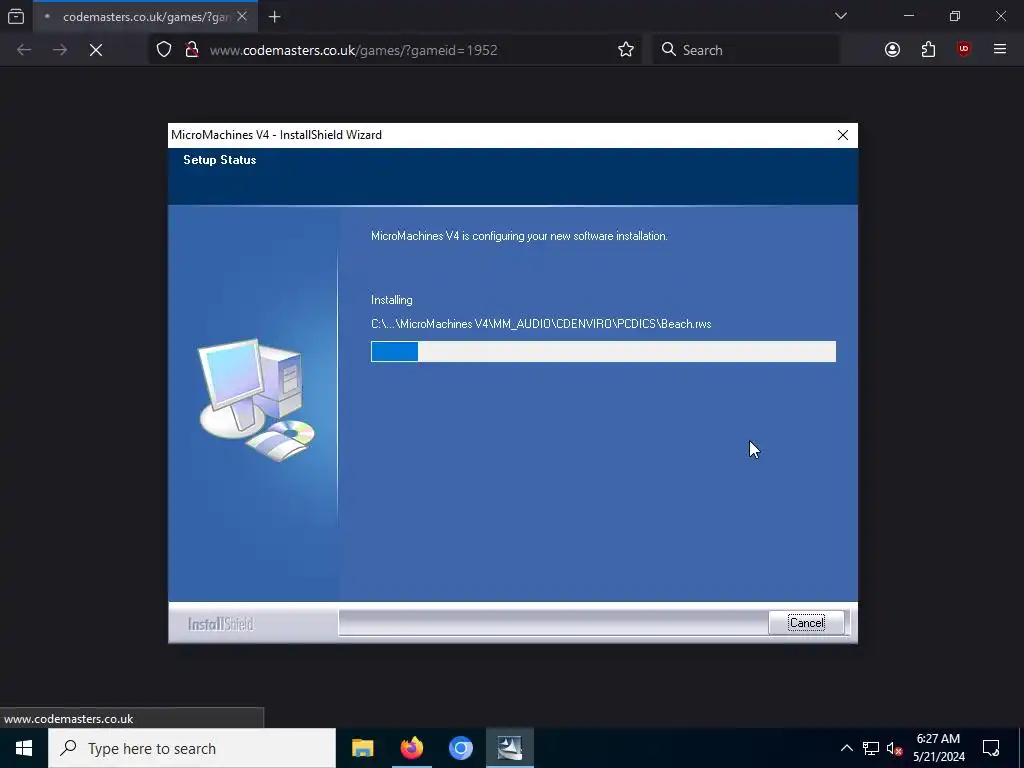Select the InstallShield setup taskbar icon
Viewport: 1024px width, 768px height.
pos(509,748)
